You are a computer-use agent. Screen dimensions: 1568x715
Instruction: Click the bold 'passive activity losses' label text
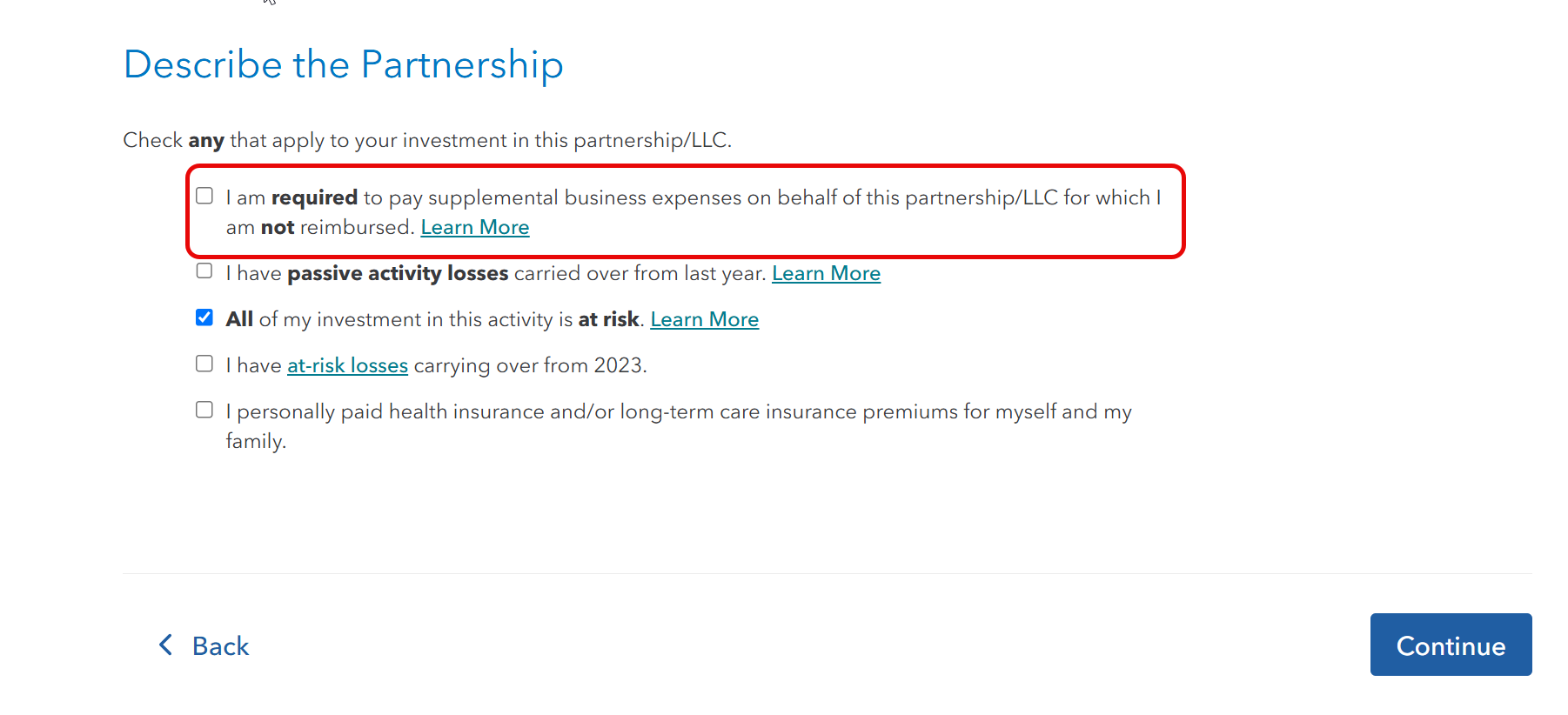tap(398, 273)
